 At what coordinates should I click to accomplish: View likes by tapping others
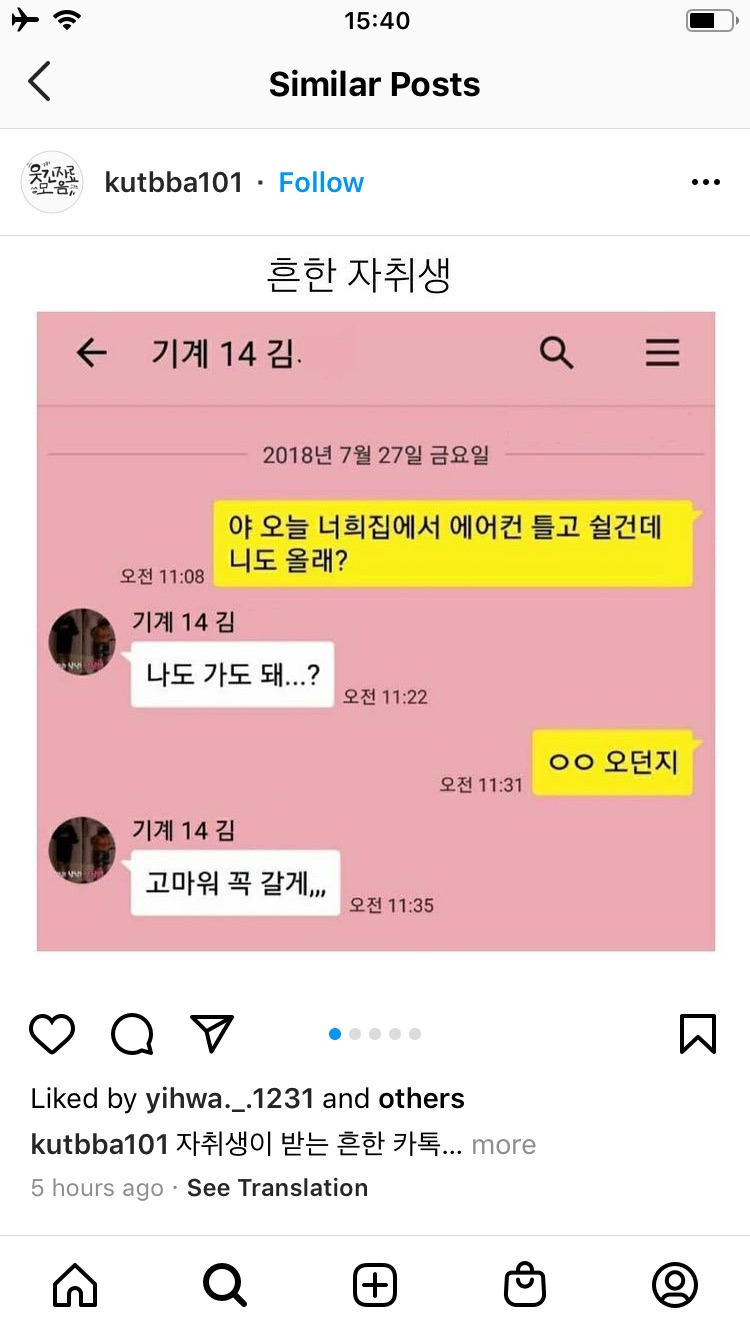421,1099
